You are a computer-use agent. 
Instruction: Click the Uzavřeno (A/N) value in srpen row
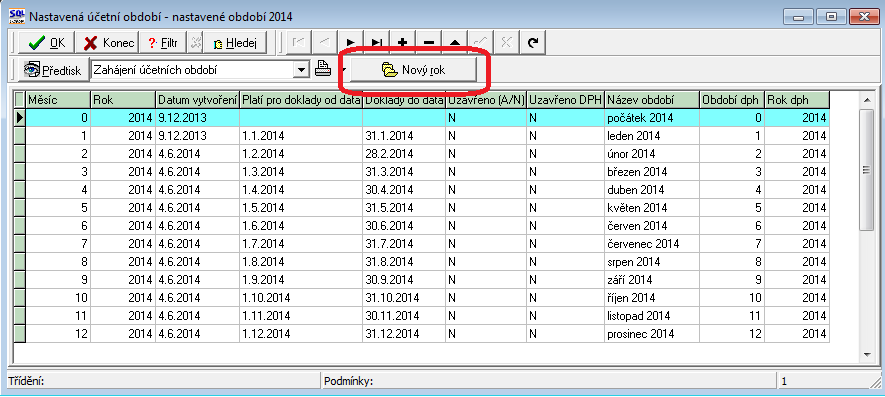486,262
